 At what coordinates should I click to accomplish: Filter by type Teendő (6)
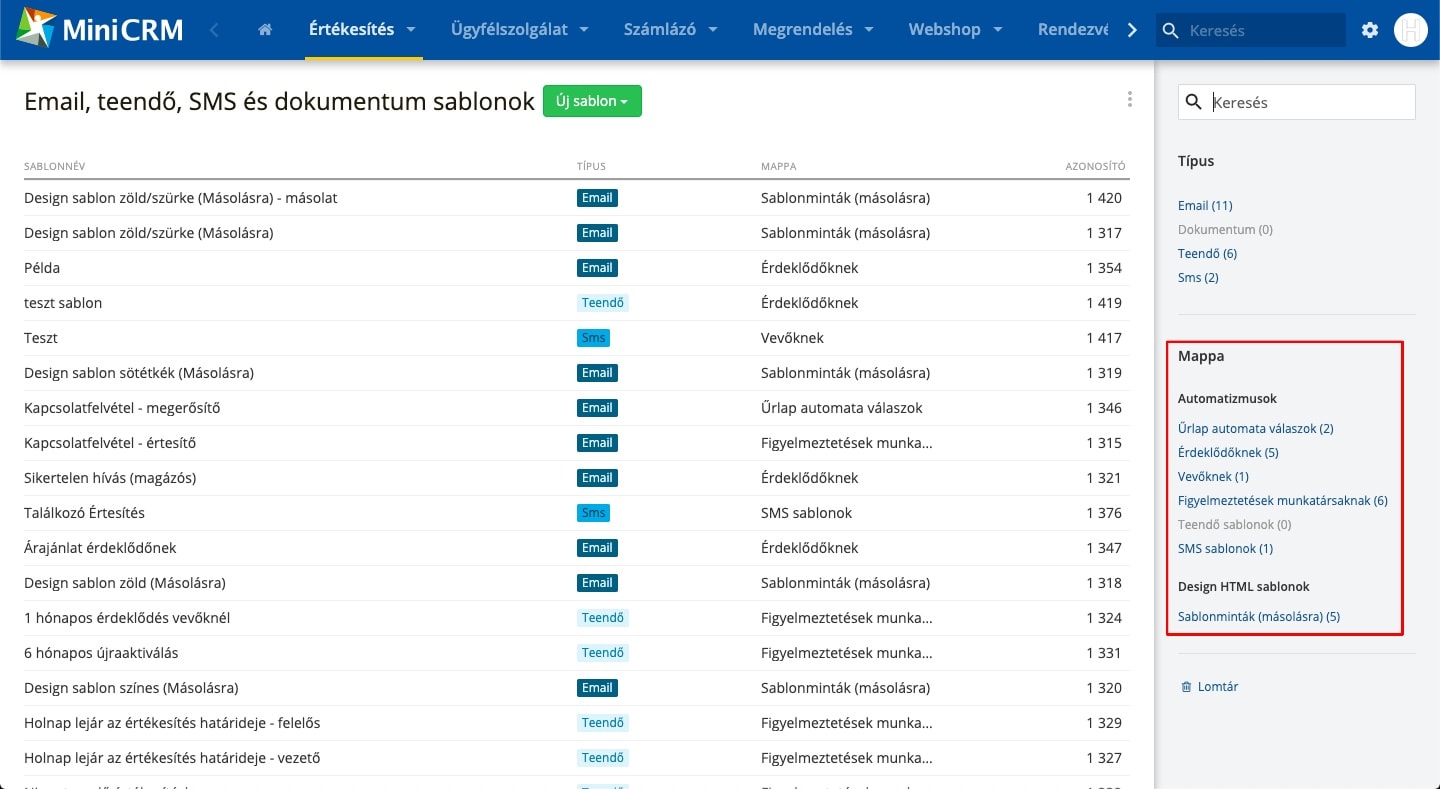[1207, 254]
